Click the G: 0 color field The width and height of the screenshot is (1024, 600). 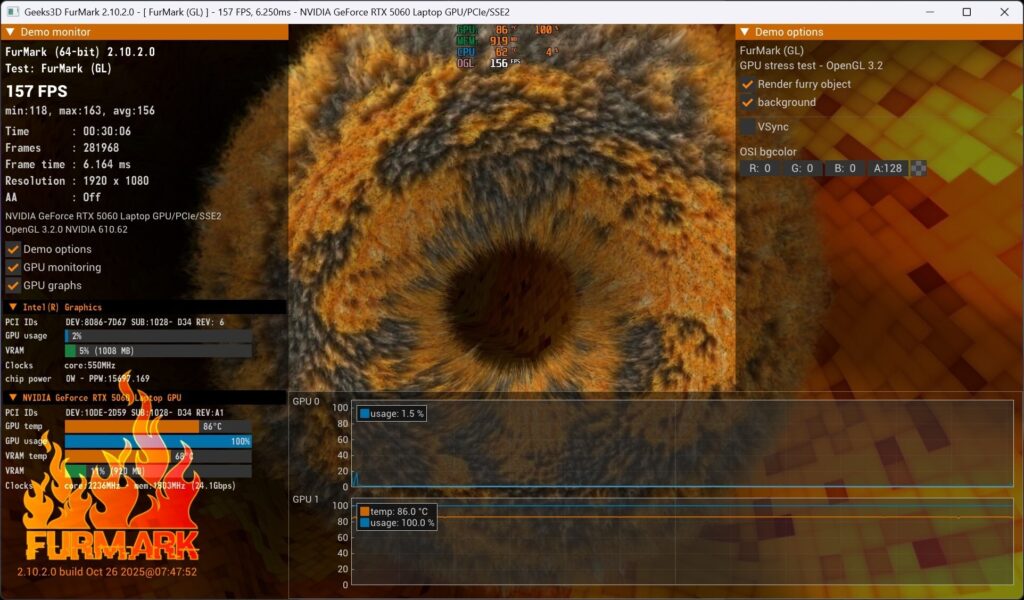[802, 168]
